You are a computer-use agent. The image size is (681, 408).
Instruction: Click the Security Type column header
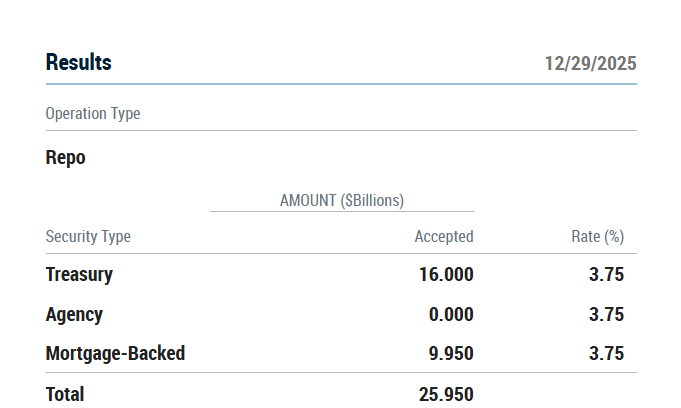88,237
